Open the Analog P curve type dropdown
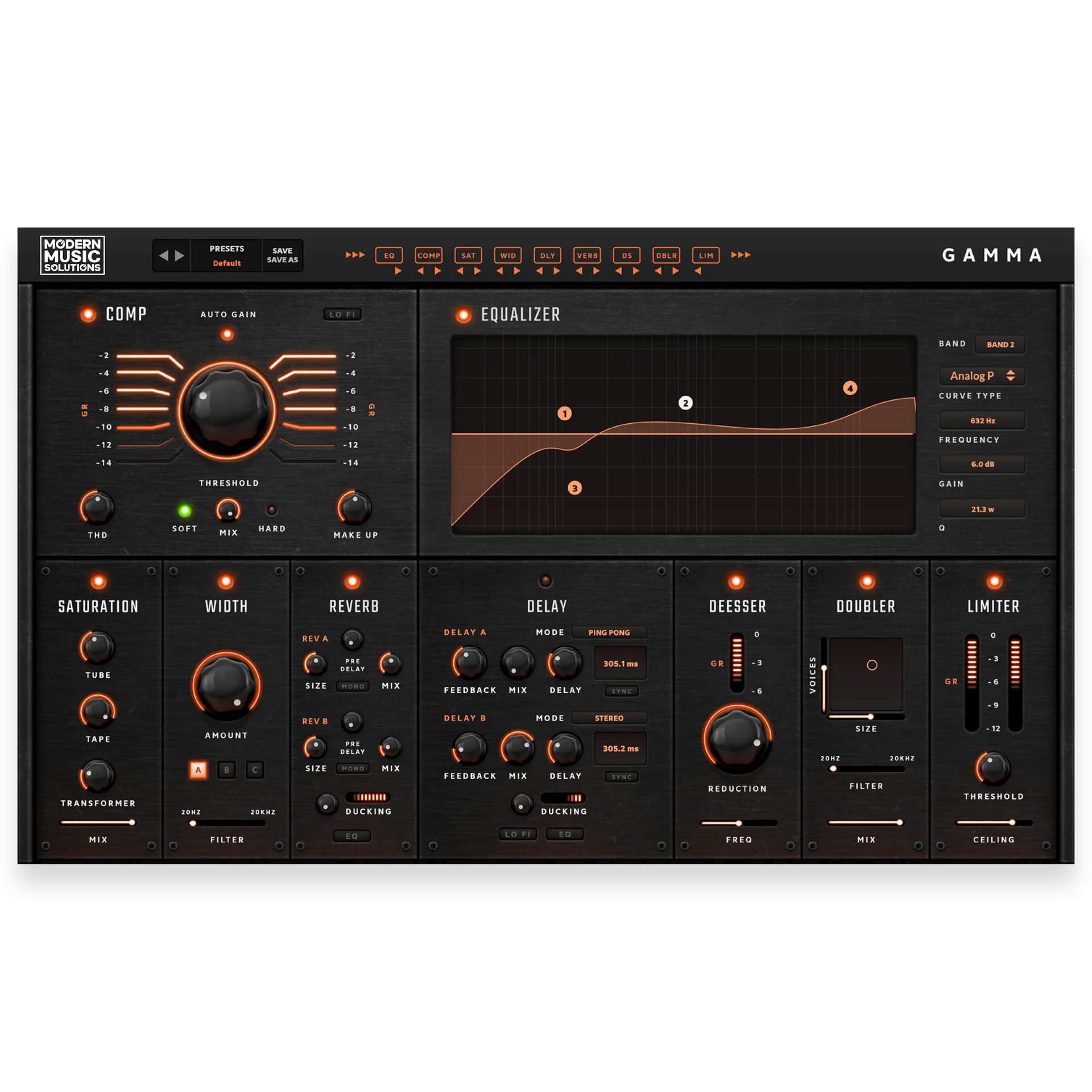1092x1092 pixels. (982, 376)
